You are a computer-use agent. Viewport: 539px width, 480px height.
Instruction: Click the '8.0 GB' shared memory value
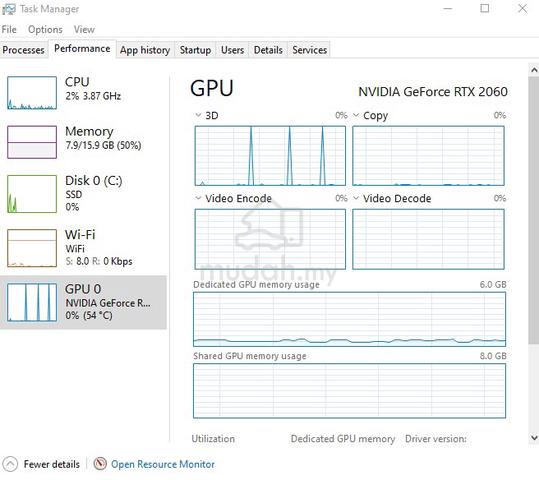[x=493, y=356]
